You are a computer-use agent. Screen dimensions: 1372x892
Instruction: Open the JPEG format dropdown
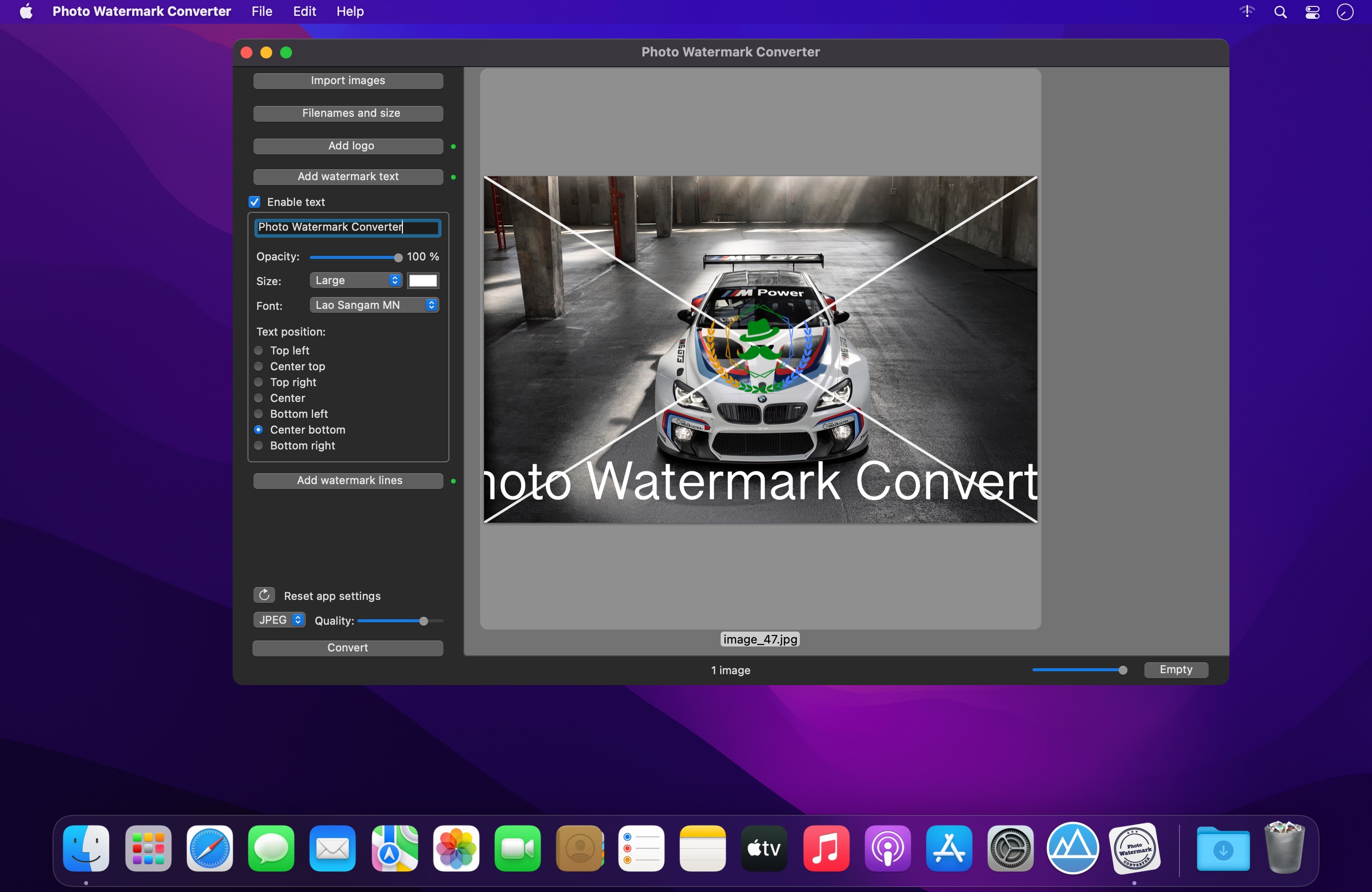[280, 620]
